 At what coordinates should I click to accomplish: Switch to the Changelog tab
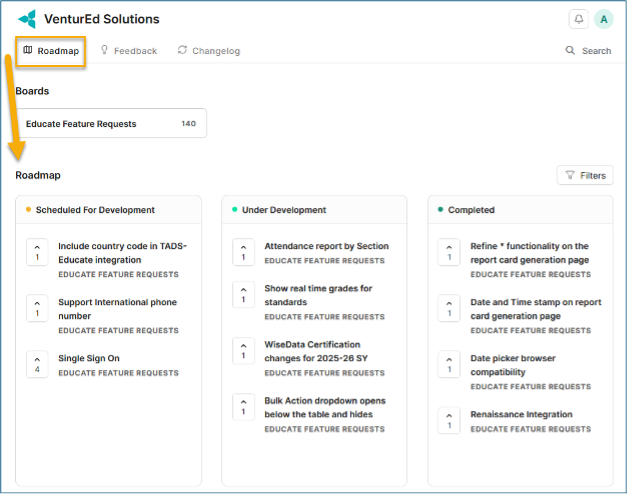tap(209, 51)
